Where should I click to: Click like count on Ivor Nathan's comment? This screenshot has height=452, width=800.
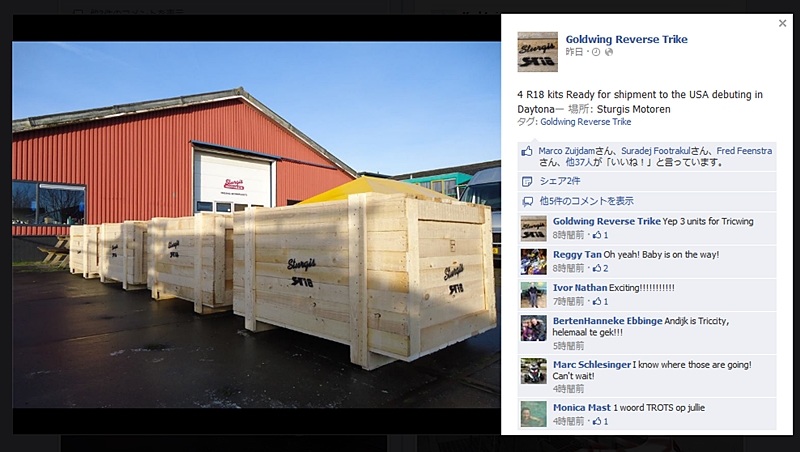[x=601, y=302]
